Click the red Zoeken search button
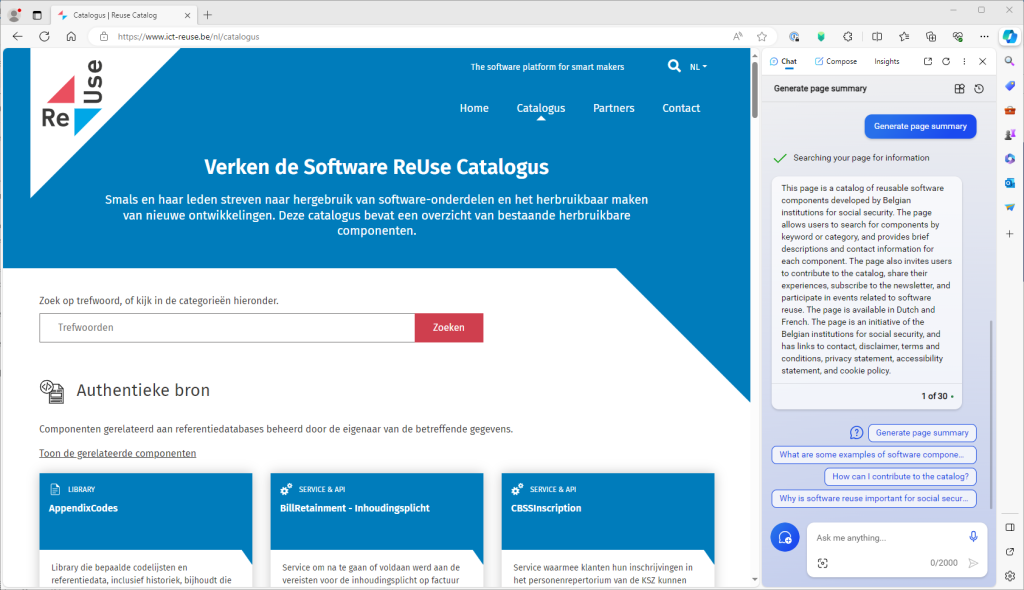Screen dimensions: 1024x590 (x=449, y=327)
